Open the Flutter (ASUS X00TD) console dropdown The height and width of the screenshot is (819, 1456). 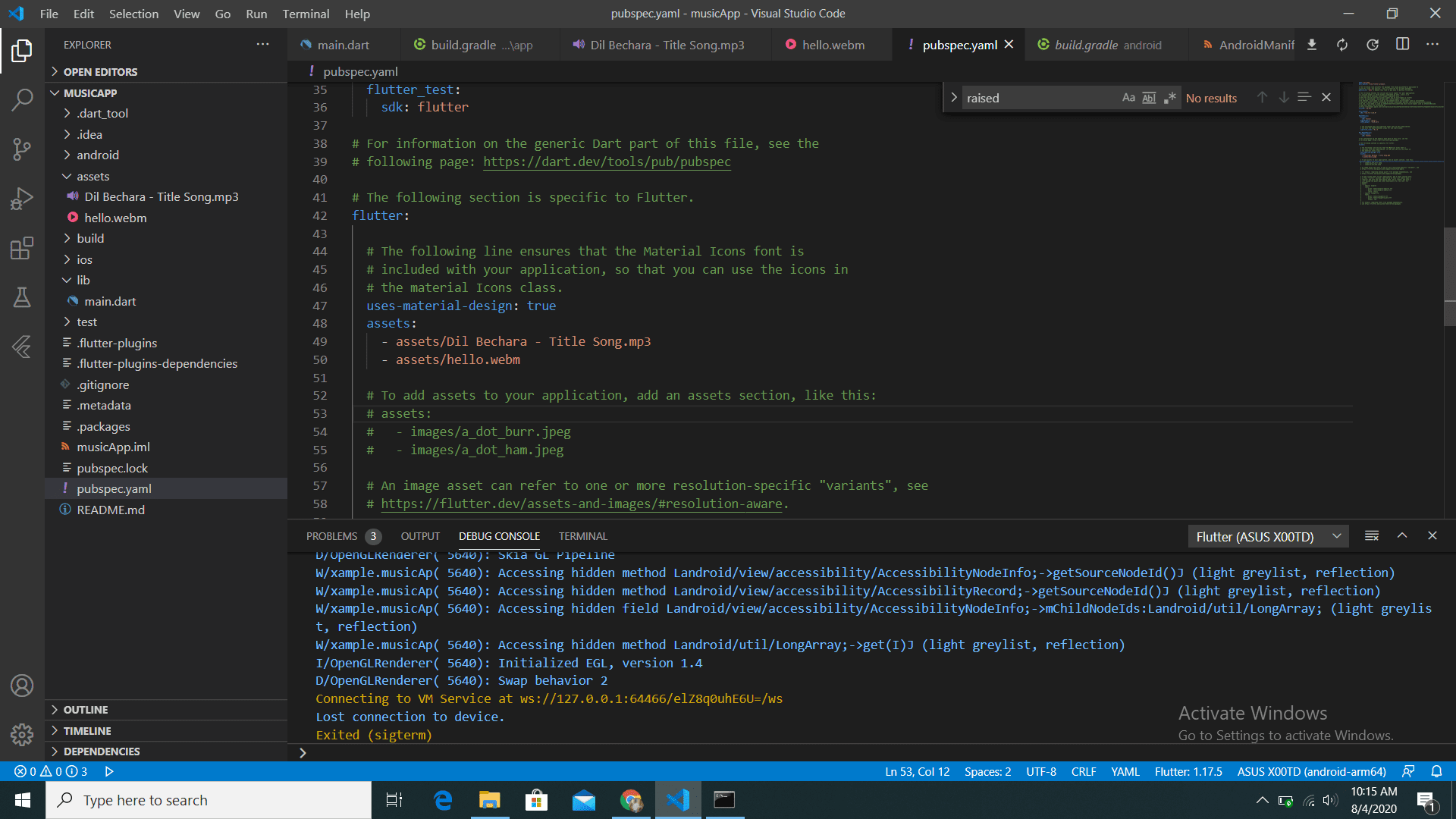[x=1268, y=536]
